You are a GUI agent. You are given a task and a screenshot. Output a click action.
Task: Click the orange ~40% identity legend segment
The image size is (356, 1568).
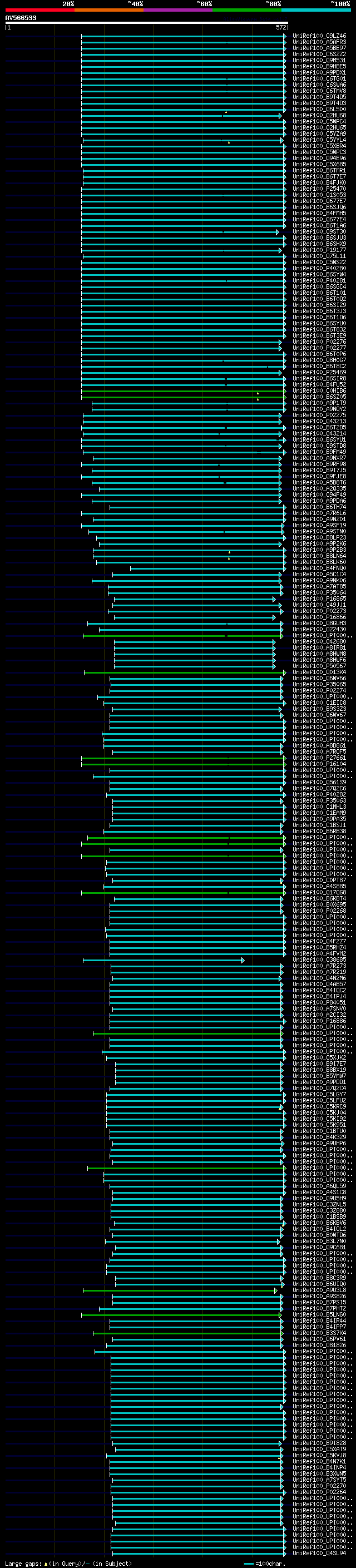point(109,10)
